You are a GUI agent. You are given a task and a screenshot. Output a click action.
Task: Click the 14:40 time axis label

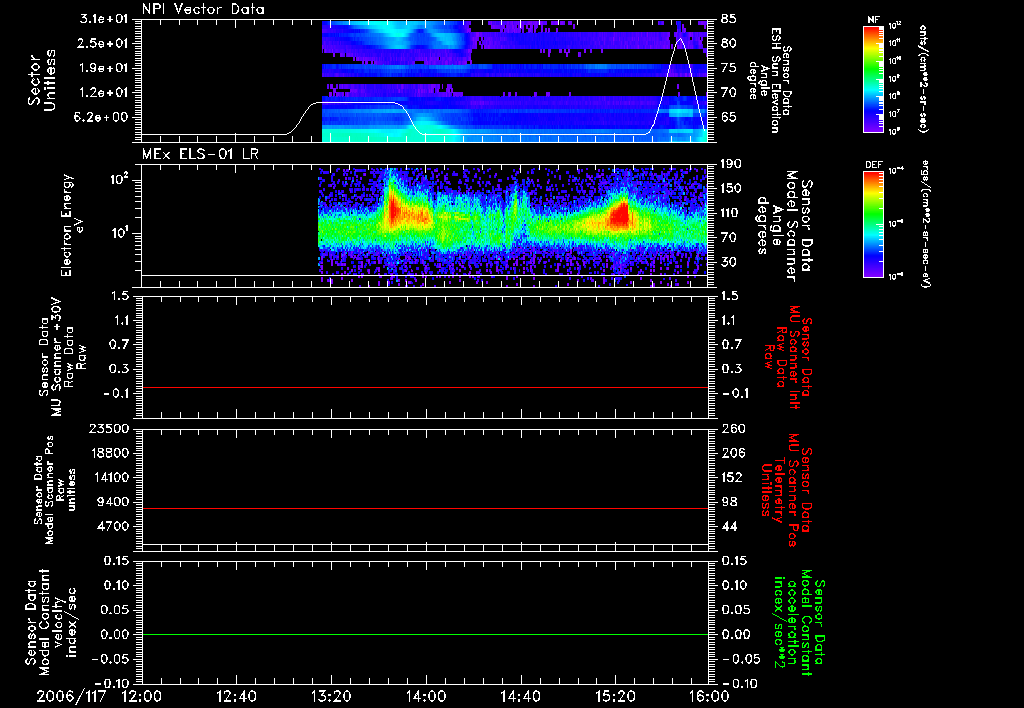pyautogui.click(x=520, y=697)
